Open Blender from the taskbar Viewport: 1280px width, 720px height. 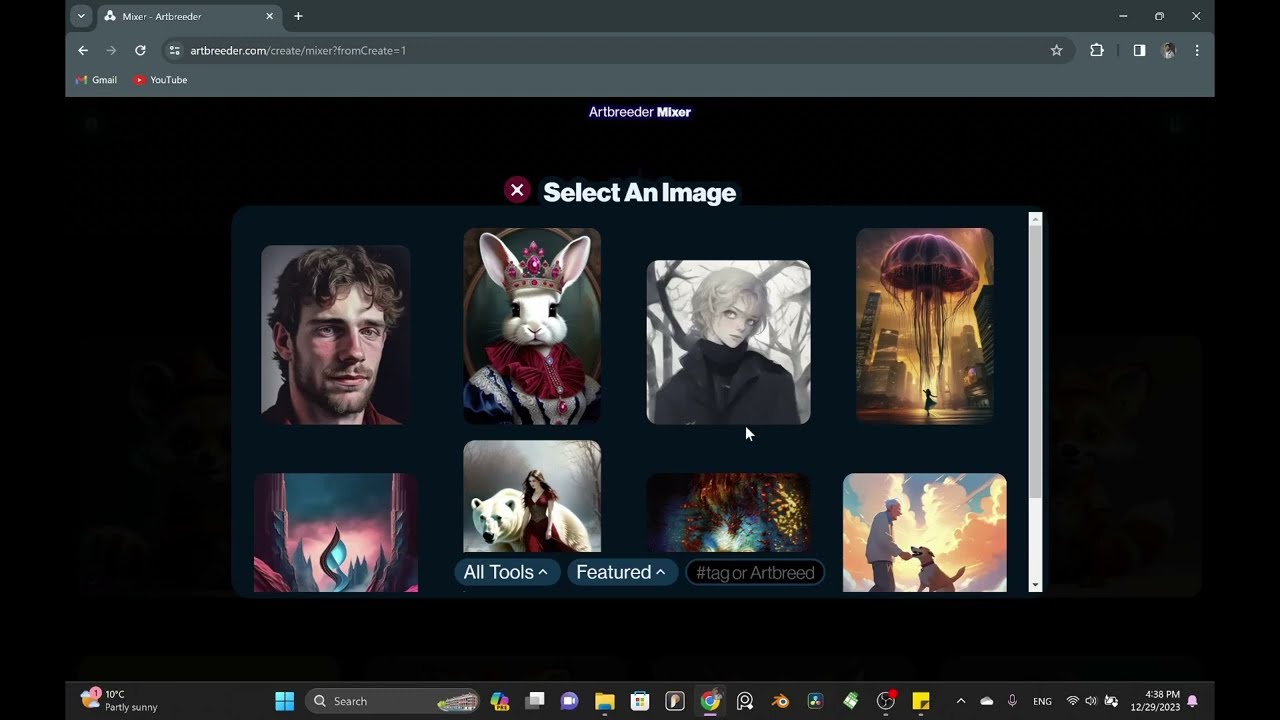pos(780,701)
